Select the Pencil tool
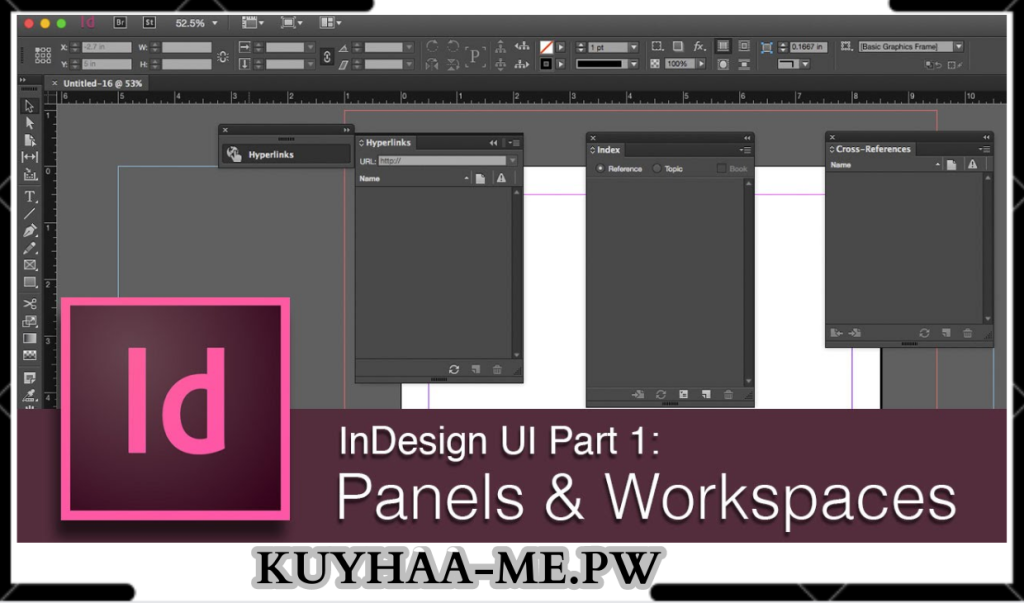Screen dimensions: 1024x603 click(x=29, y=248)
